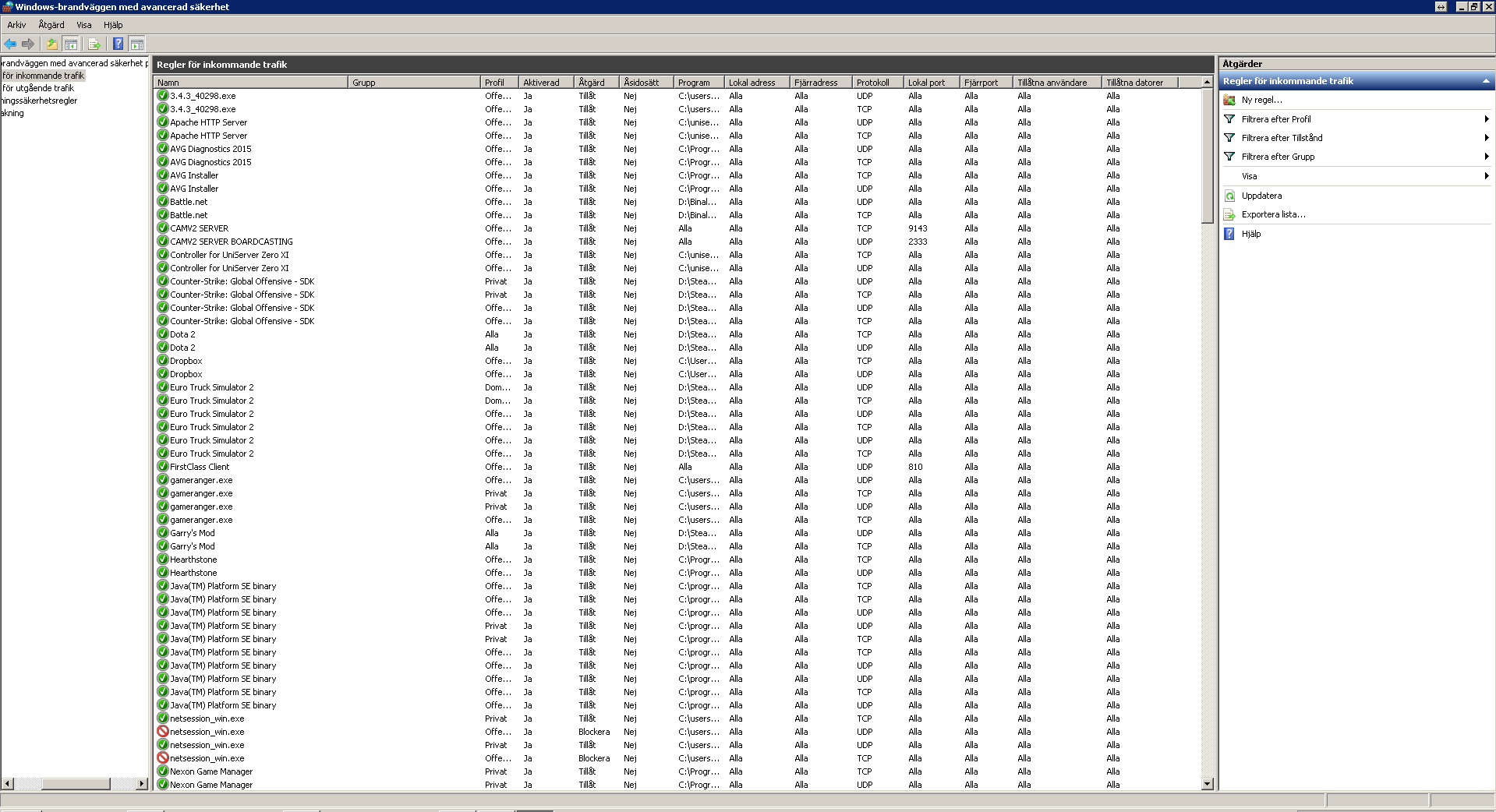Click green check icon of TCP Hearthstone rule

tap(163, 560)
